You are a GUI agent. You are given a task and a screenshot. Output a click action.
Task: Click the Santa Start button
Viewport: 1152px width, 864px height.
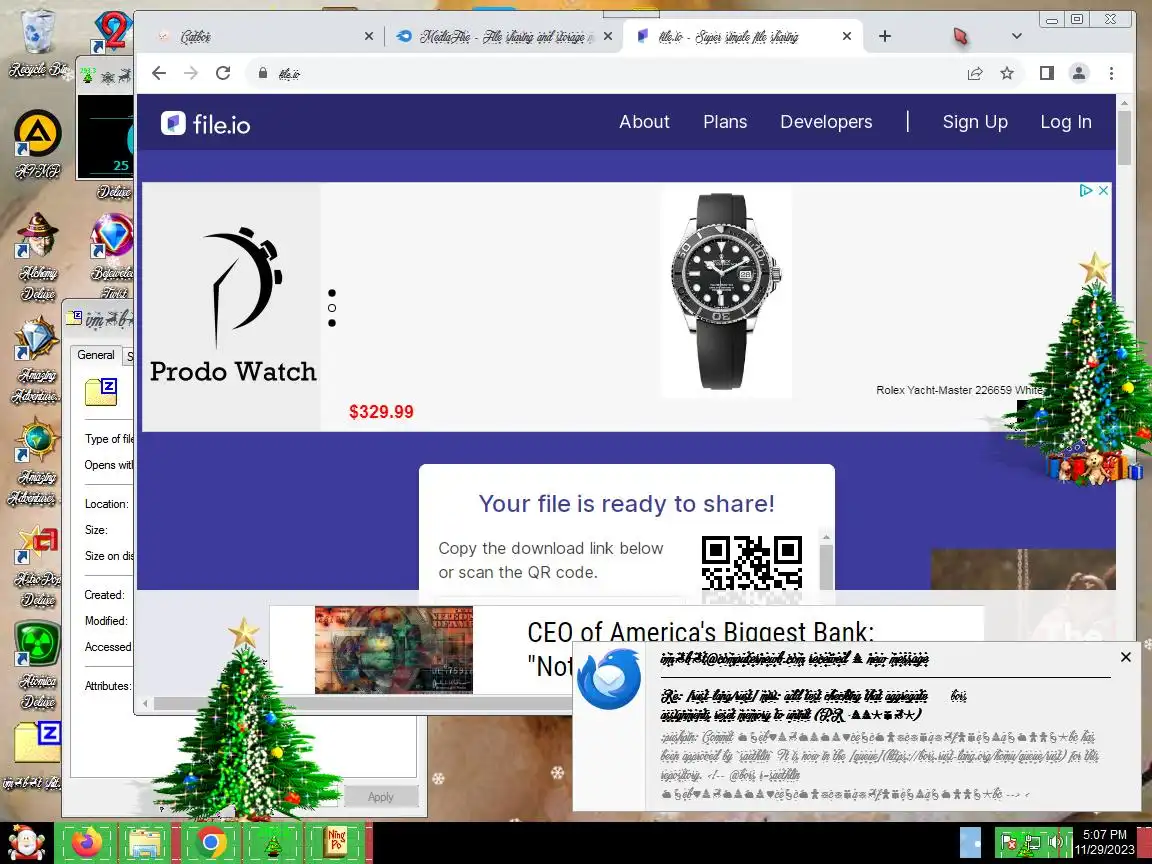pos(26,843)
